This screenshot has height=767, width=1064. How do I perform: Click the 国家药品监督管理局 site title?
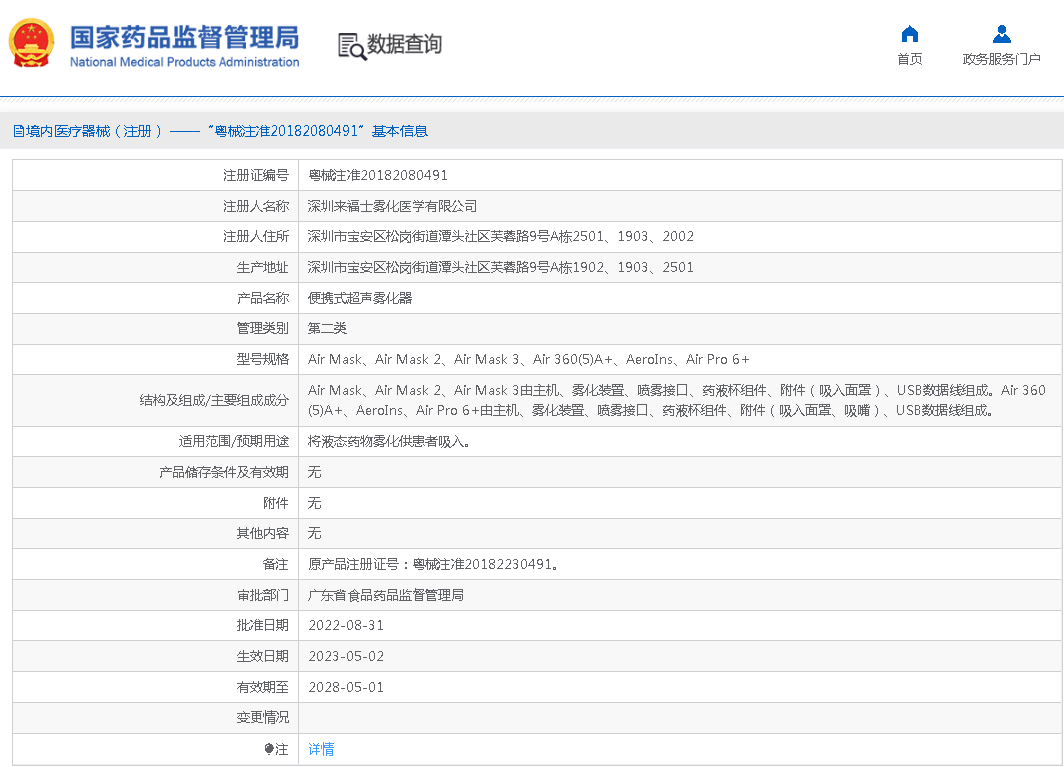point(184,37)
